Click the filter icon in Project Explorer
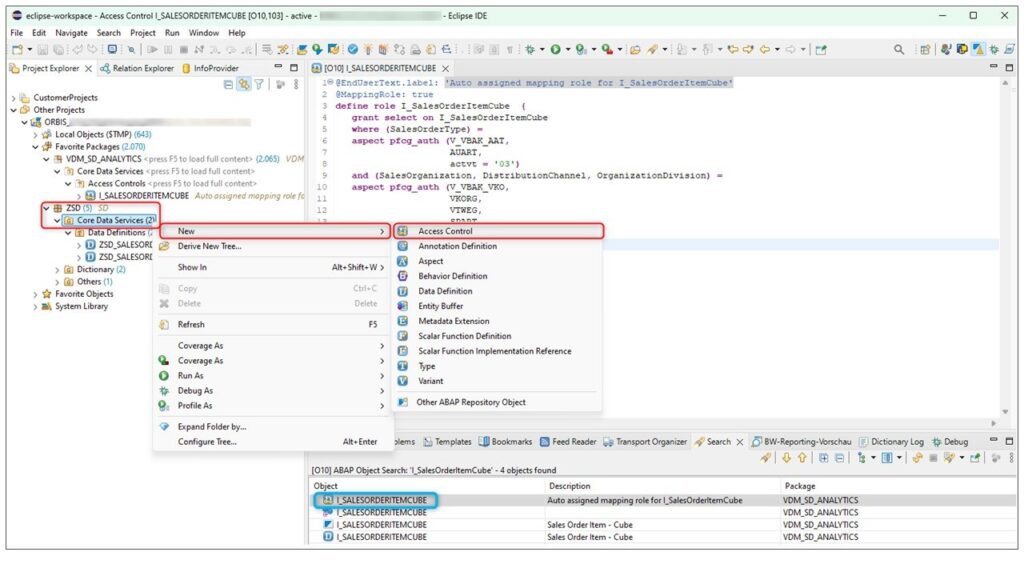 [259, 84]
